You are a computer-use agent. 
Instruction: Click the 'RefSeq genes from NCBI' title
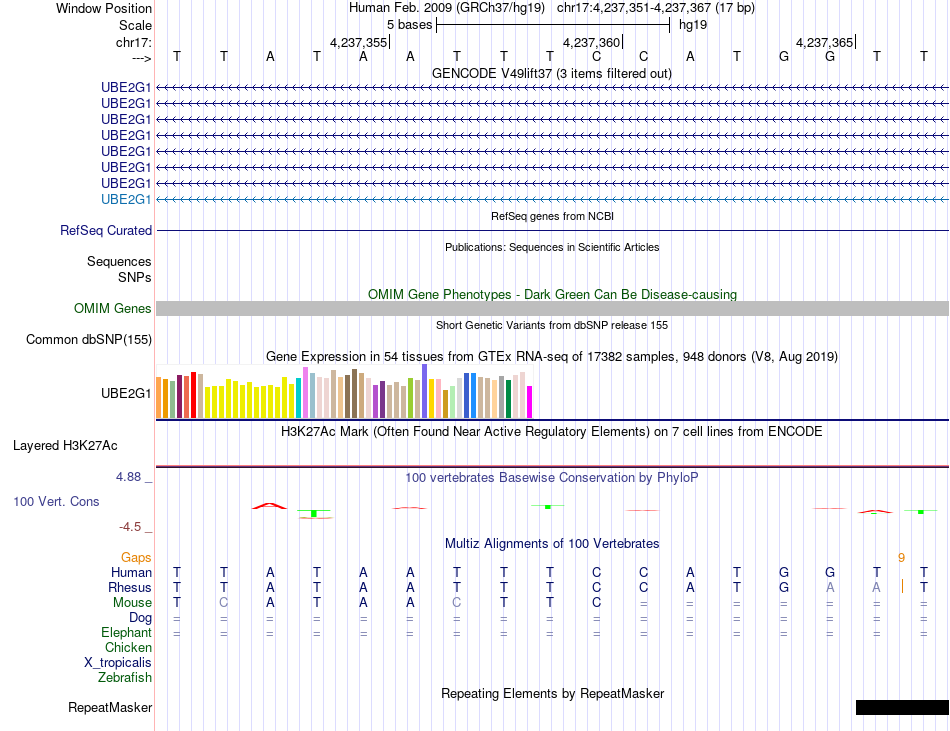552,216
